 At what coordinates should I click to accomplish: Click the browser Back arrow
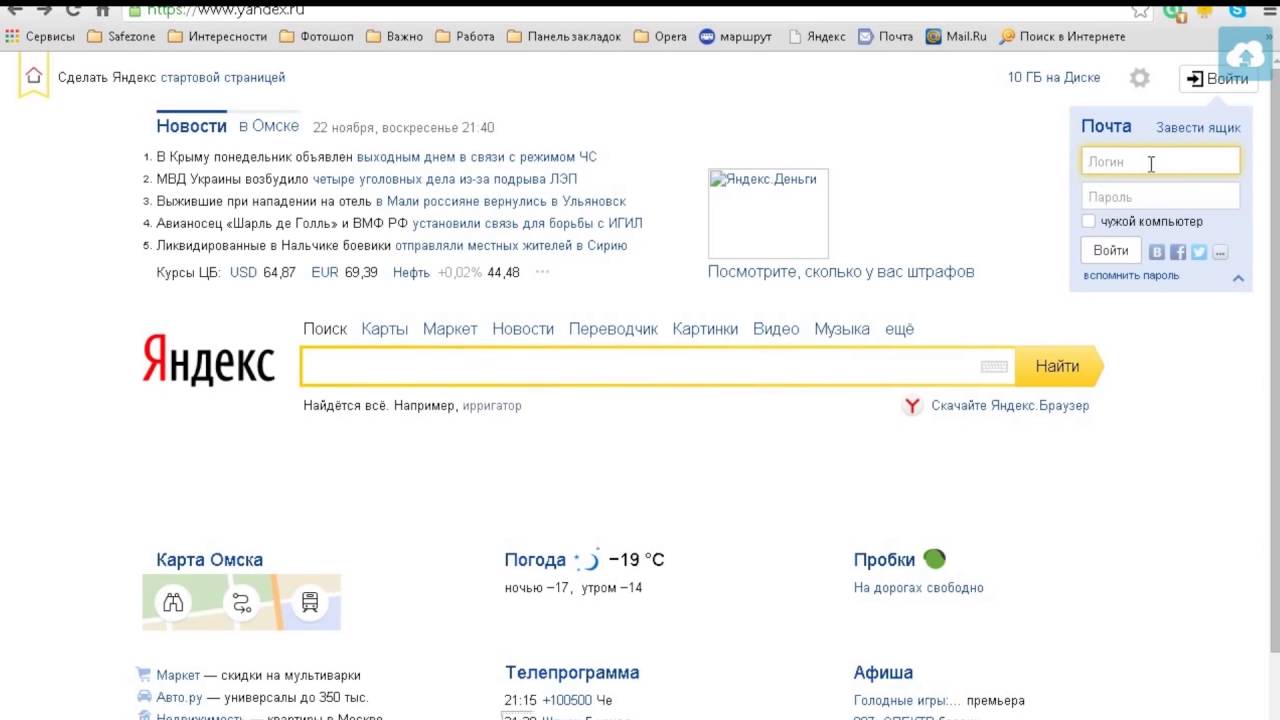point(14,9)
